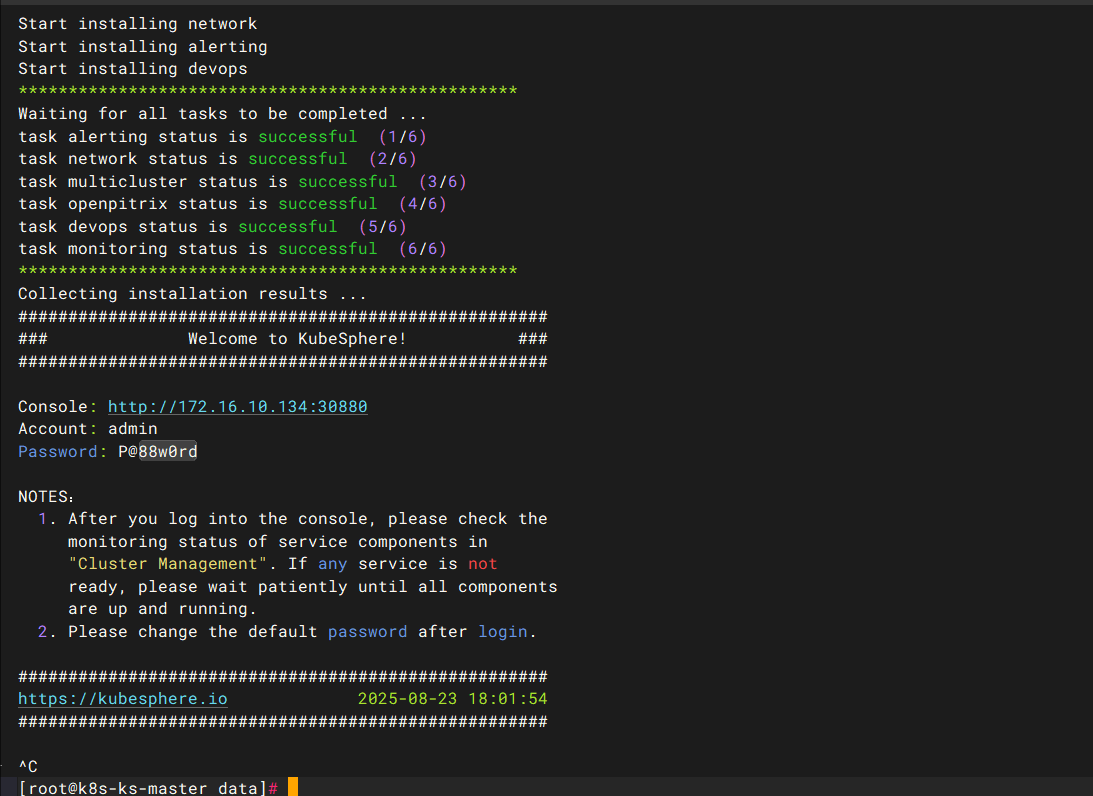Click the highlighted password text P@88w0rd
The height and width of the screenshot is (796, 1093).
(158, 452)
